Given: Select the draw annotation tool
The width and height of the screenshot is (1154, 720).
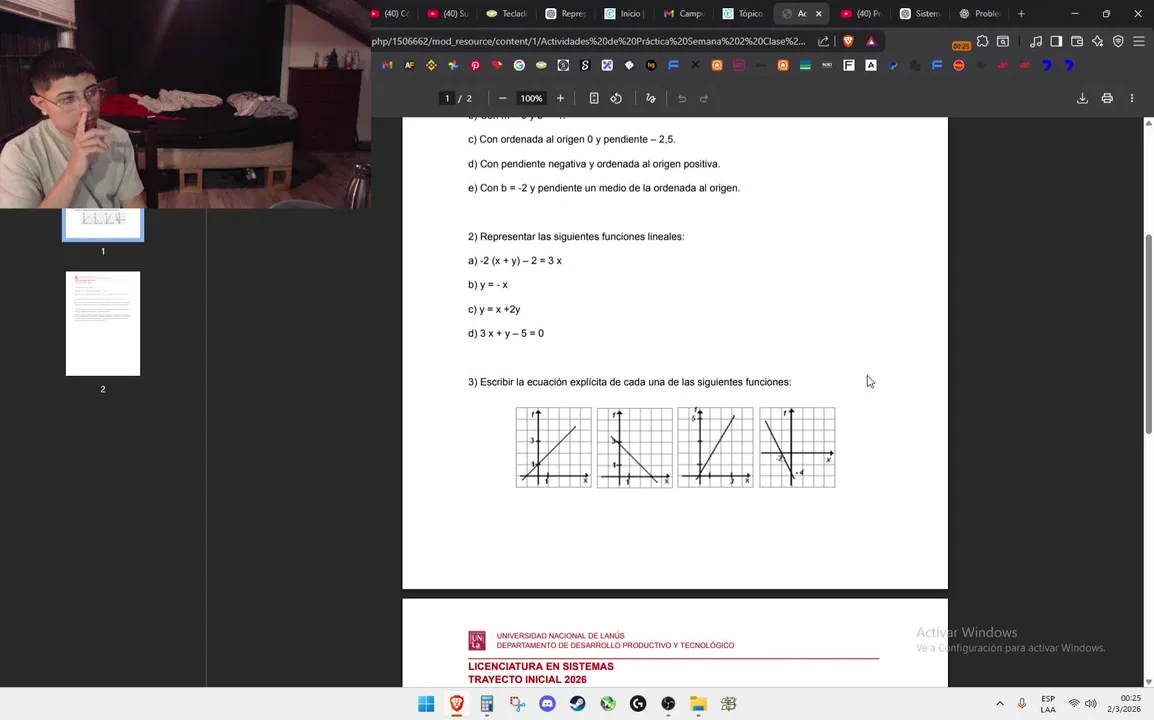Looking at the screenshot, I should (651, 99).
